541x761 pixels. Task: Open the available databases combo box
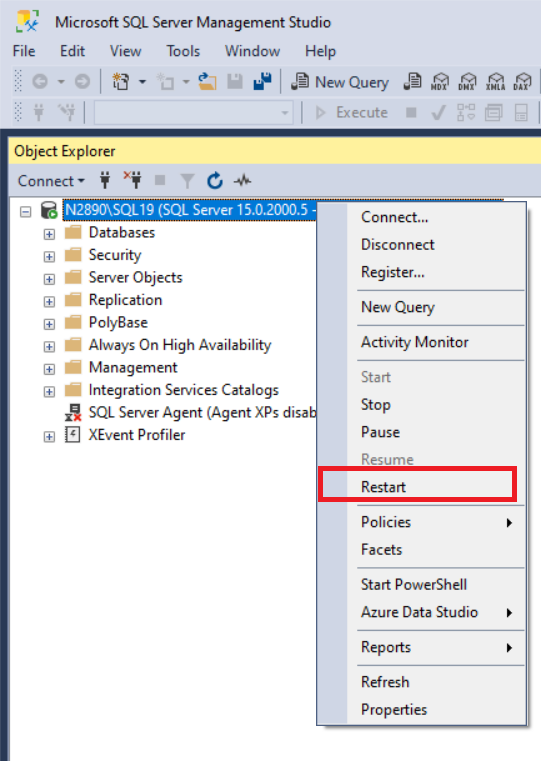tap(194, 113)
